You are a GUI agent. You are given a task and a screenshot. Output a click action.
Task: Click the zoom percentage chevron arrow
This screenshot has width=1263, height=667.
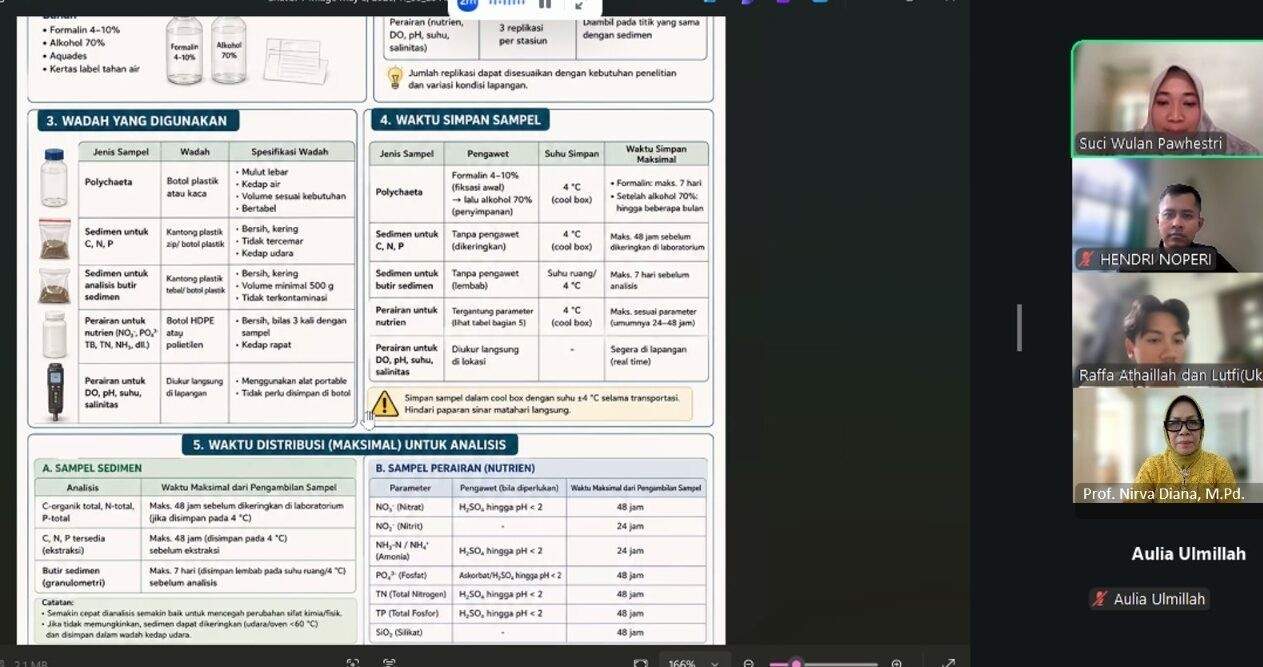coord(714,663)
